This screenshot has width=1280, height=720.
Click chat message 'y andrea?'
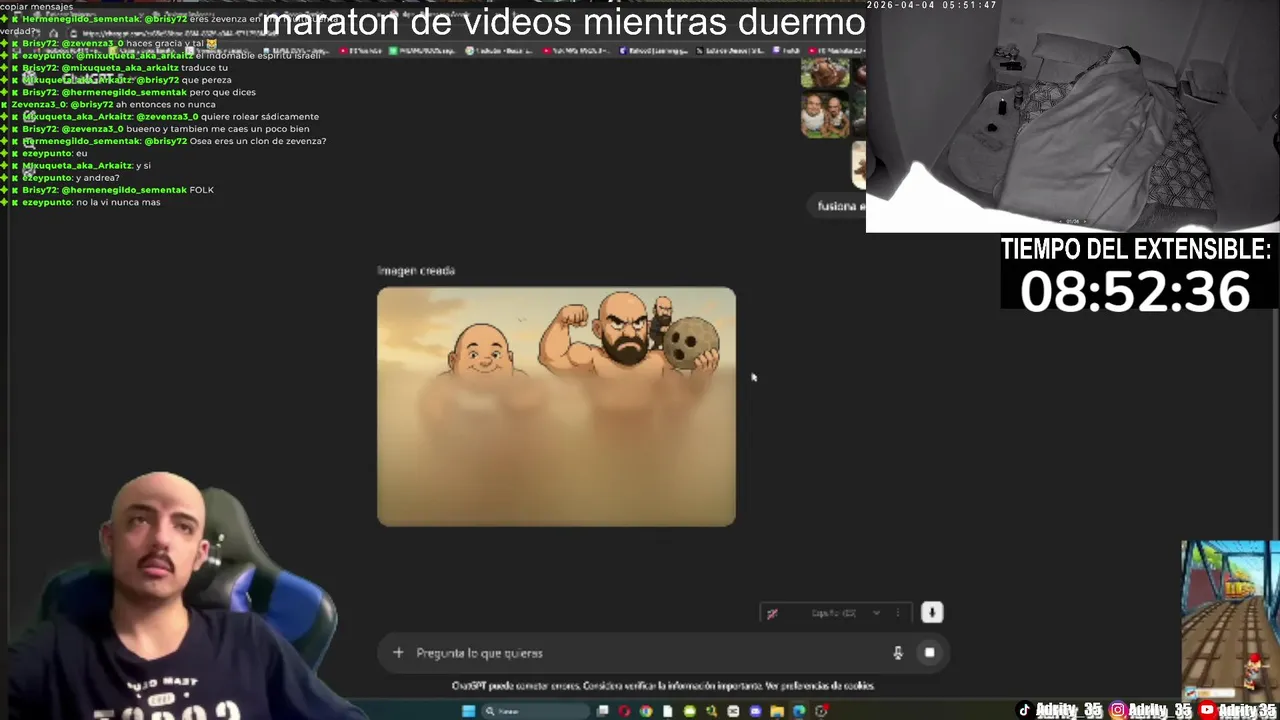97,178
